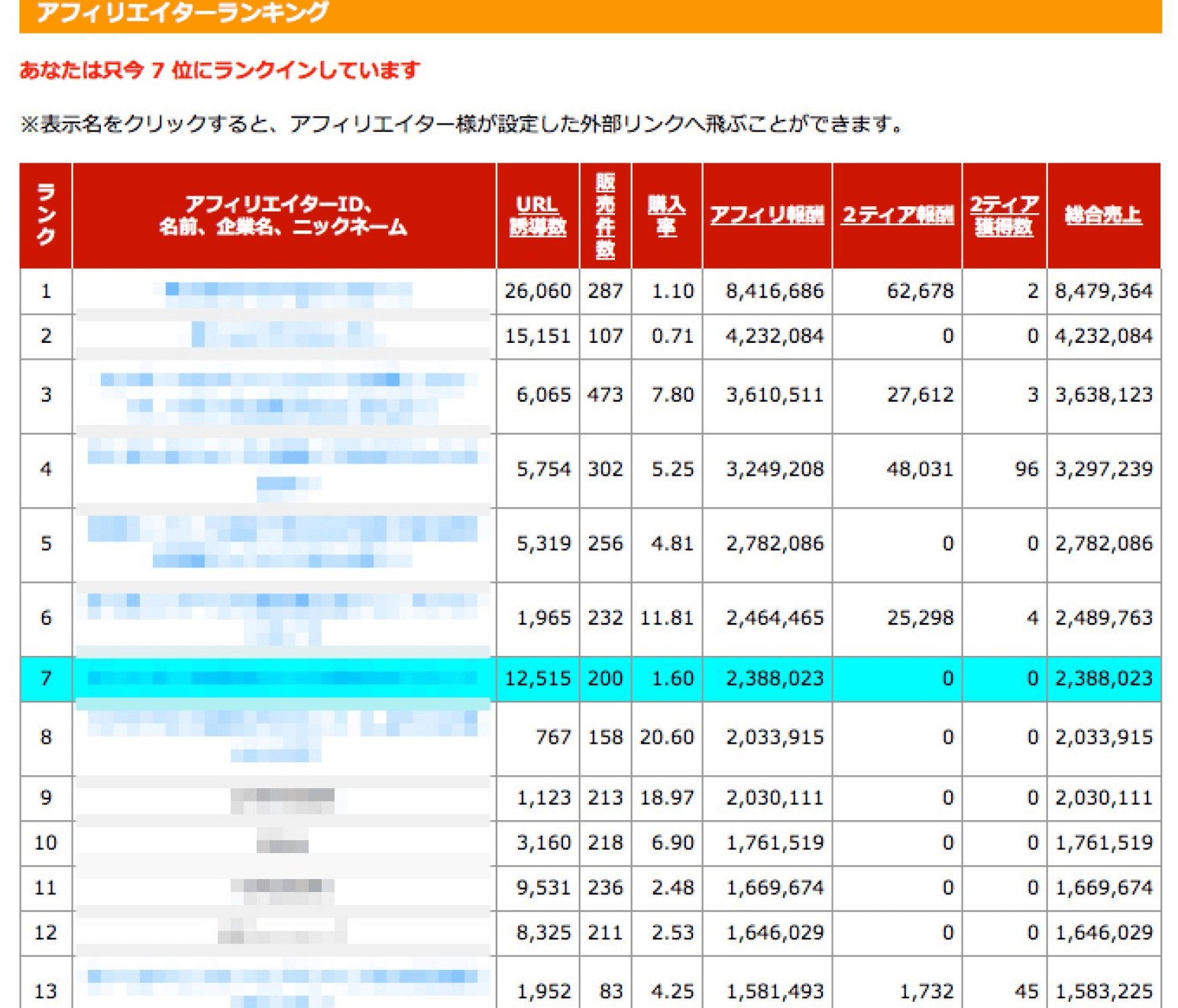Select 2-tier count 96 cell
The image size is (1178, 1008).
(x=1005, y=469)
